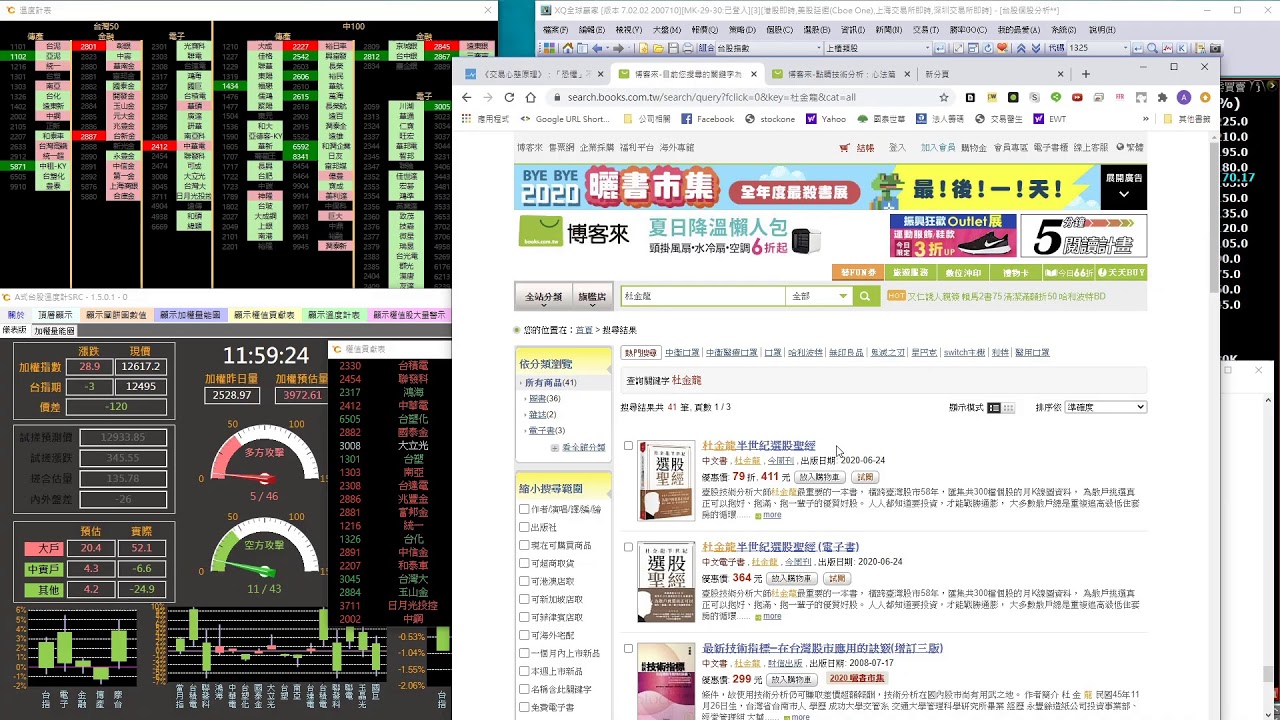
Task: Click the XQ toolbar zoom magnifier icon
Action: click(1152, 48)
